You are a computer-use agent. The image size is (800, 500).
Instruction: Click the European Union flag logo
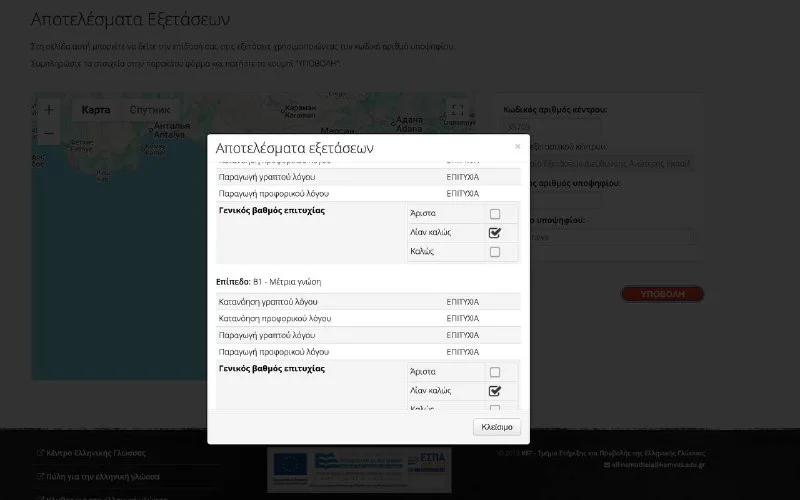coord(289,466)
